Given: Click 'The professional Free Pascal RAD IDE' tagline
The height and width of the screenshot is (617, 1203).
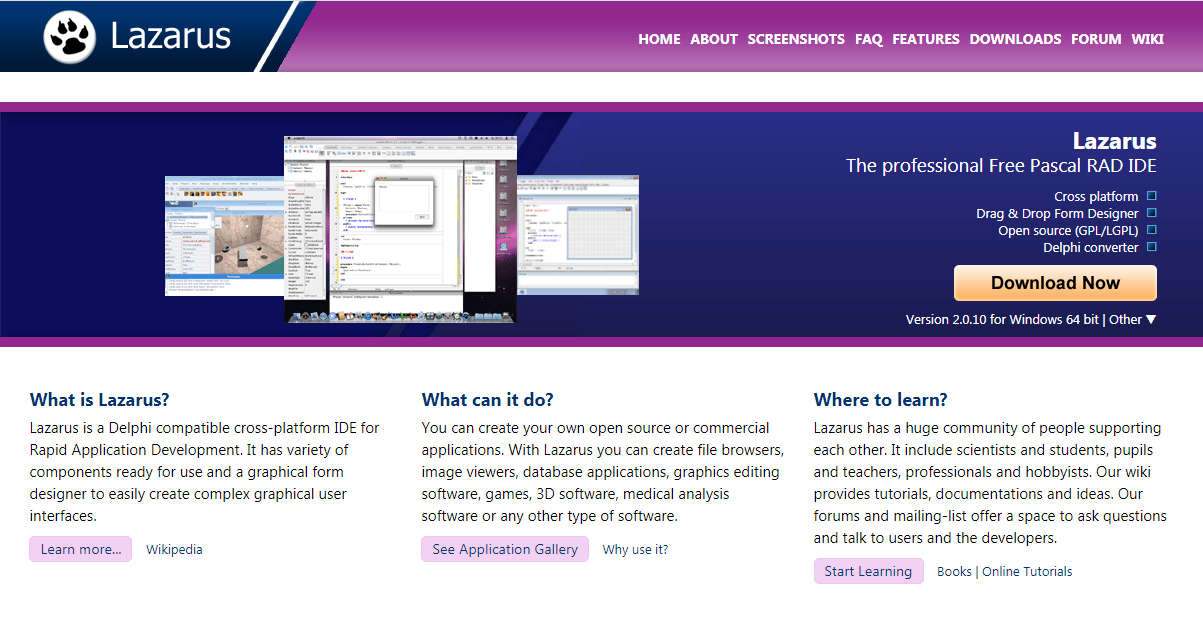Looking at the screenshot, I should 1001,166.
